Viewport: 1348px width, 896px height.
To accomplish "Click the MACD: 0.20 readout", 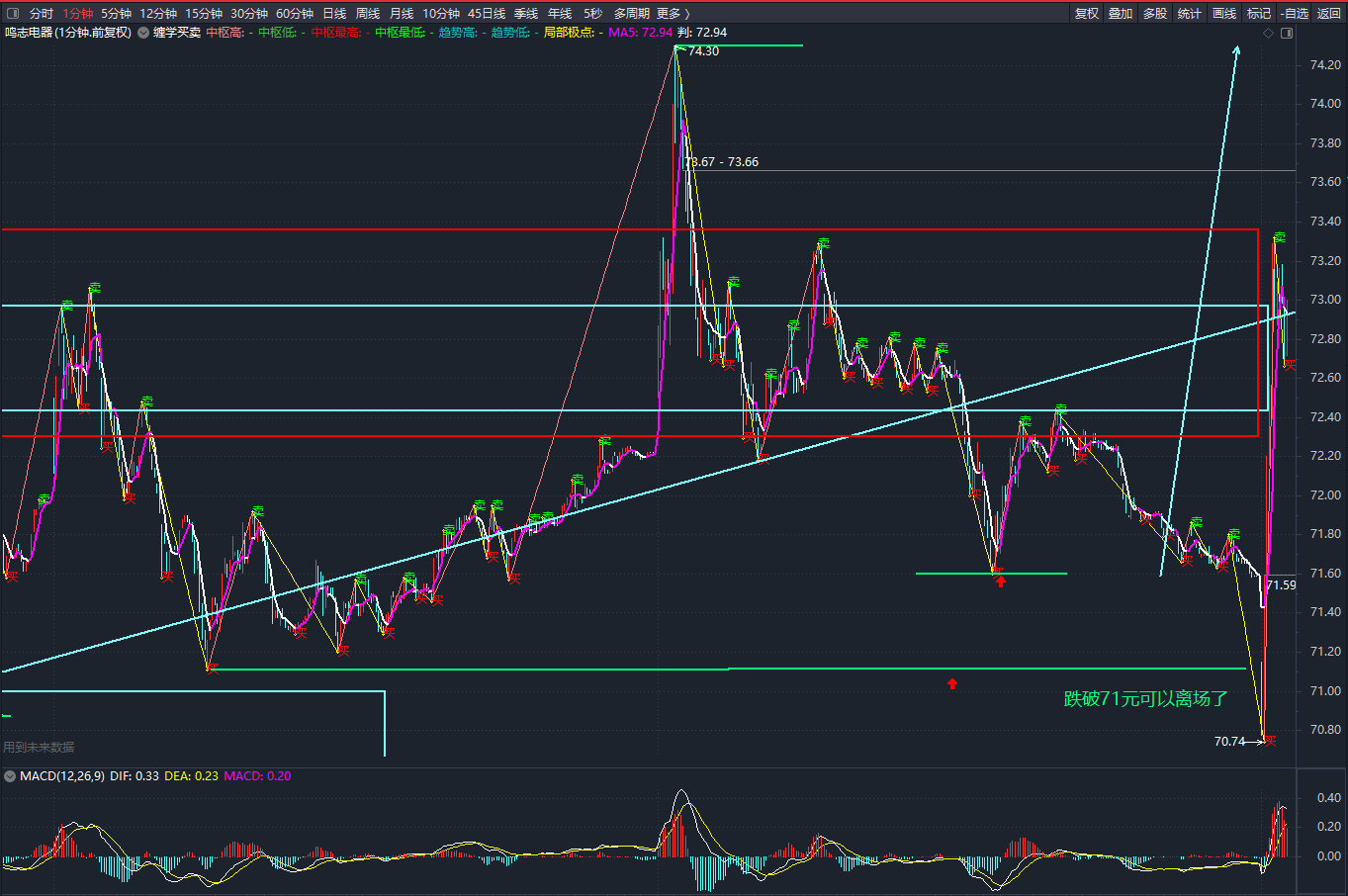I will pyautogui.click(x=257, y=776).
